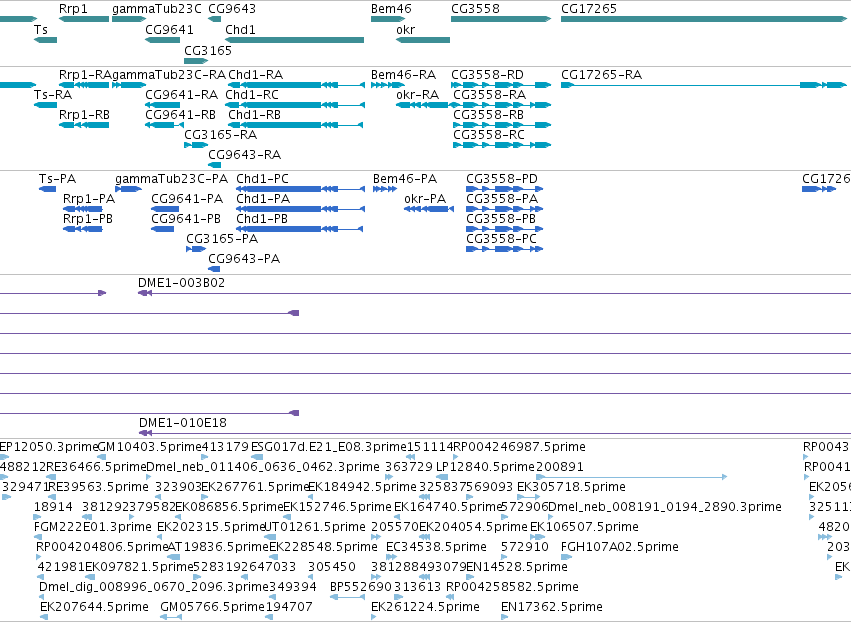
Task: Click the gammaTub23C gene label
Action: pos(157,9)
